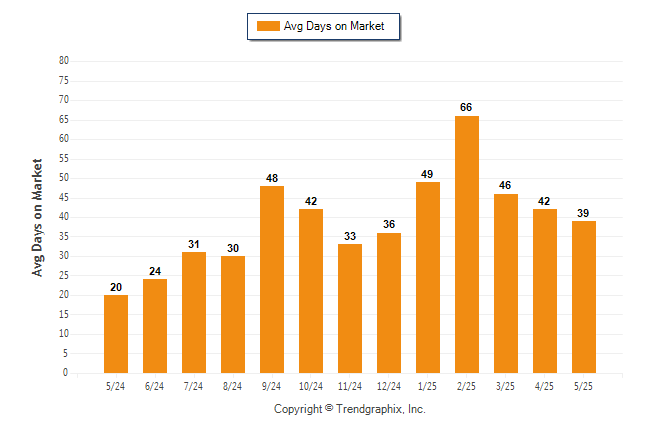Click the Copyright Trendgraphix, Inc. text
Screen dimensions: 646x434
pos(350,409)
